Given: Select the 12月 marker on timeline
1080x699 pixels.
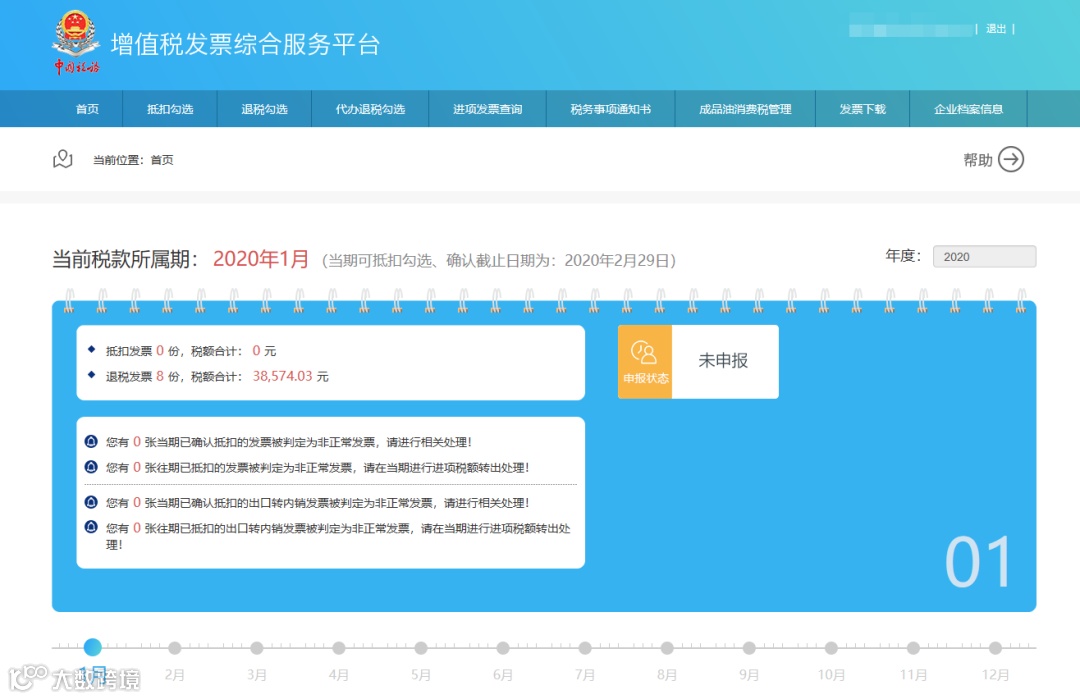Looking at the screenshot, I should (995, 648).
